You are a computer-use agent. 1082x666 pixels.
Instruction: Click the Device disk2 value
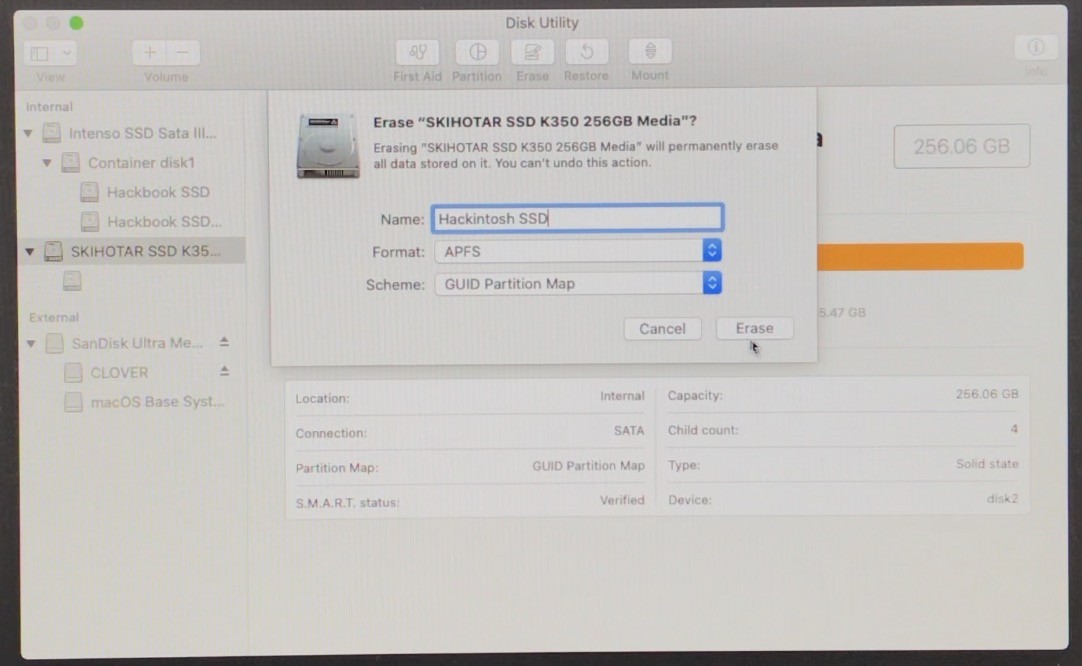coord(1002,498)
